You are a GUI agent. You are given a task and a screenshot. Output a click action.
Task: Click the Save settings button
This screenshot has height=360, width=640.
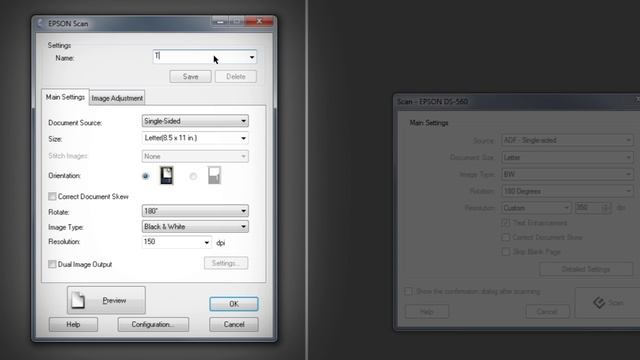point(191,77)
